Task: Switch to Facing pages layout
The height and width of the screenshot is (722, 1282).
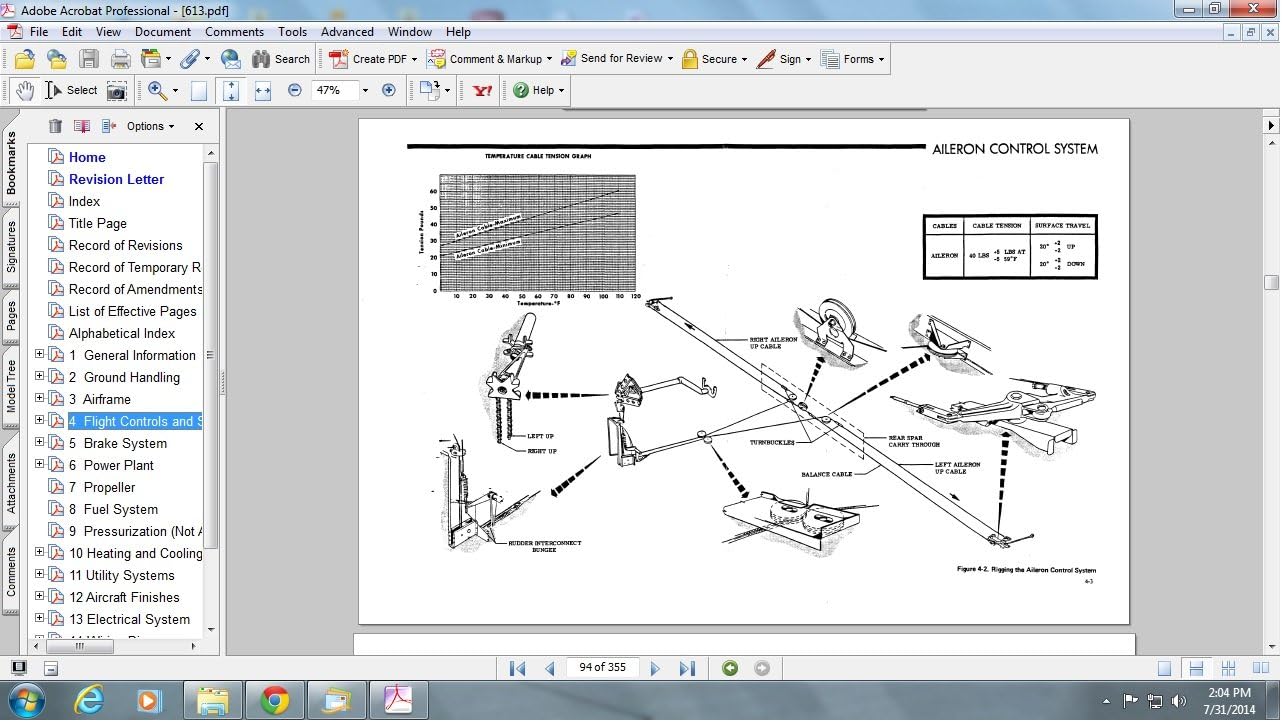Action: point(1260,668)
